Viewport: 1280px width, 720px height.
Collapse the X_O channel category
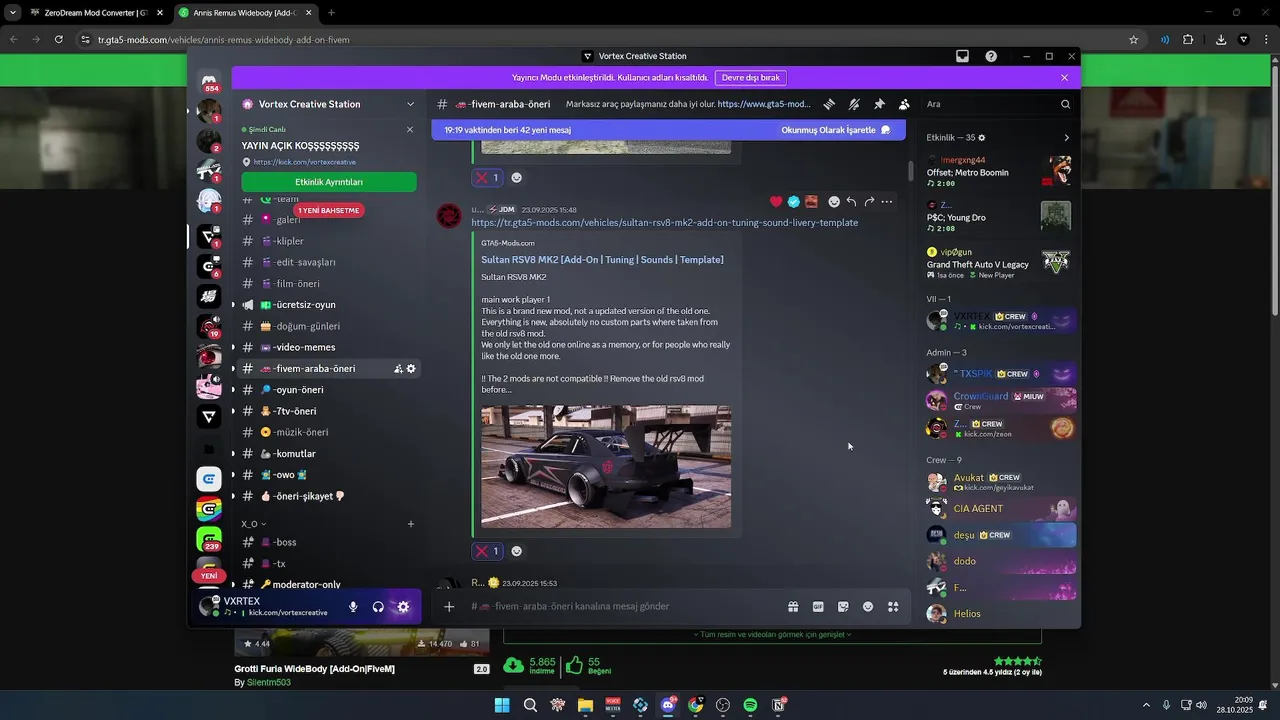[253, 524]
